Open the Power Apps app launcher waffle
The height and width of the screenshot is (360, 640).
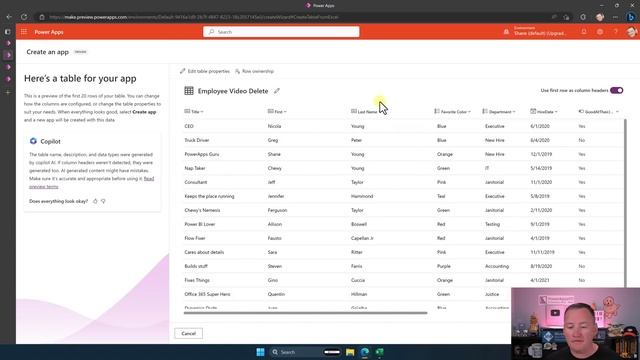pos(24,32)
